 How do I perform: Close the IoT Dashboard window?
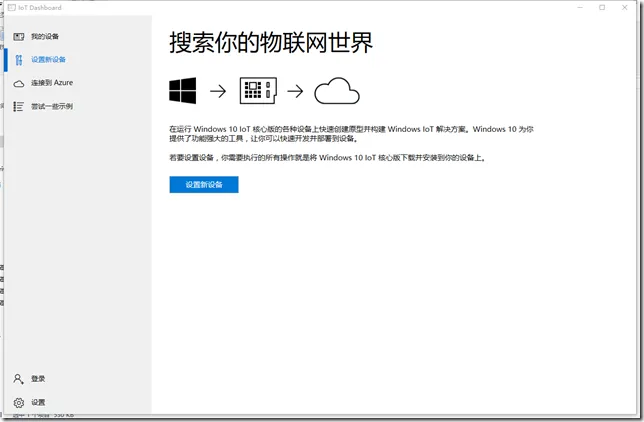624,7
